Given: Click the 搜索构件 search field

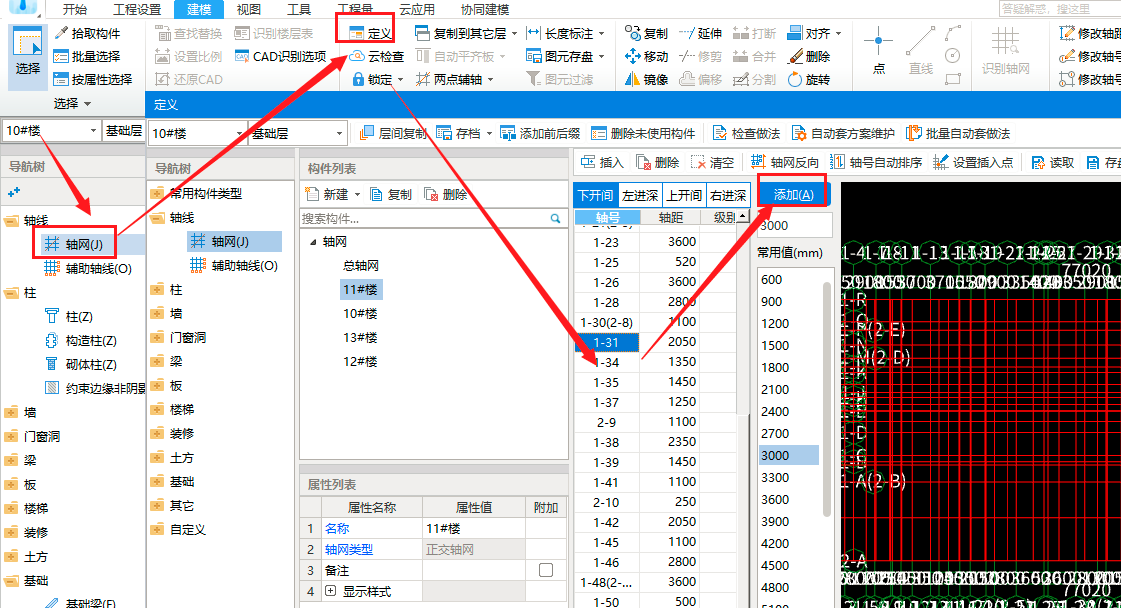Looking at the screenshot, I should [x=433, y=218].
